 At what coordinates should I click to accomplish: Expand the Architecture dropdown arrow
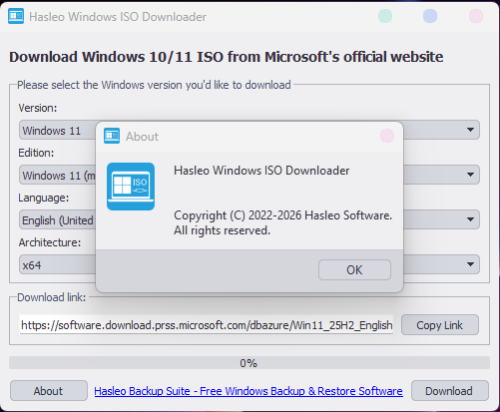[470, 264]
